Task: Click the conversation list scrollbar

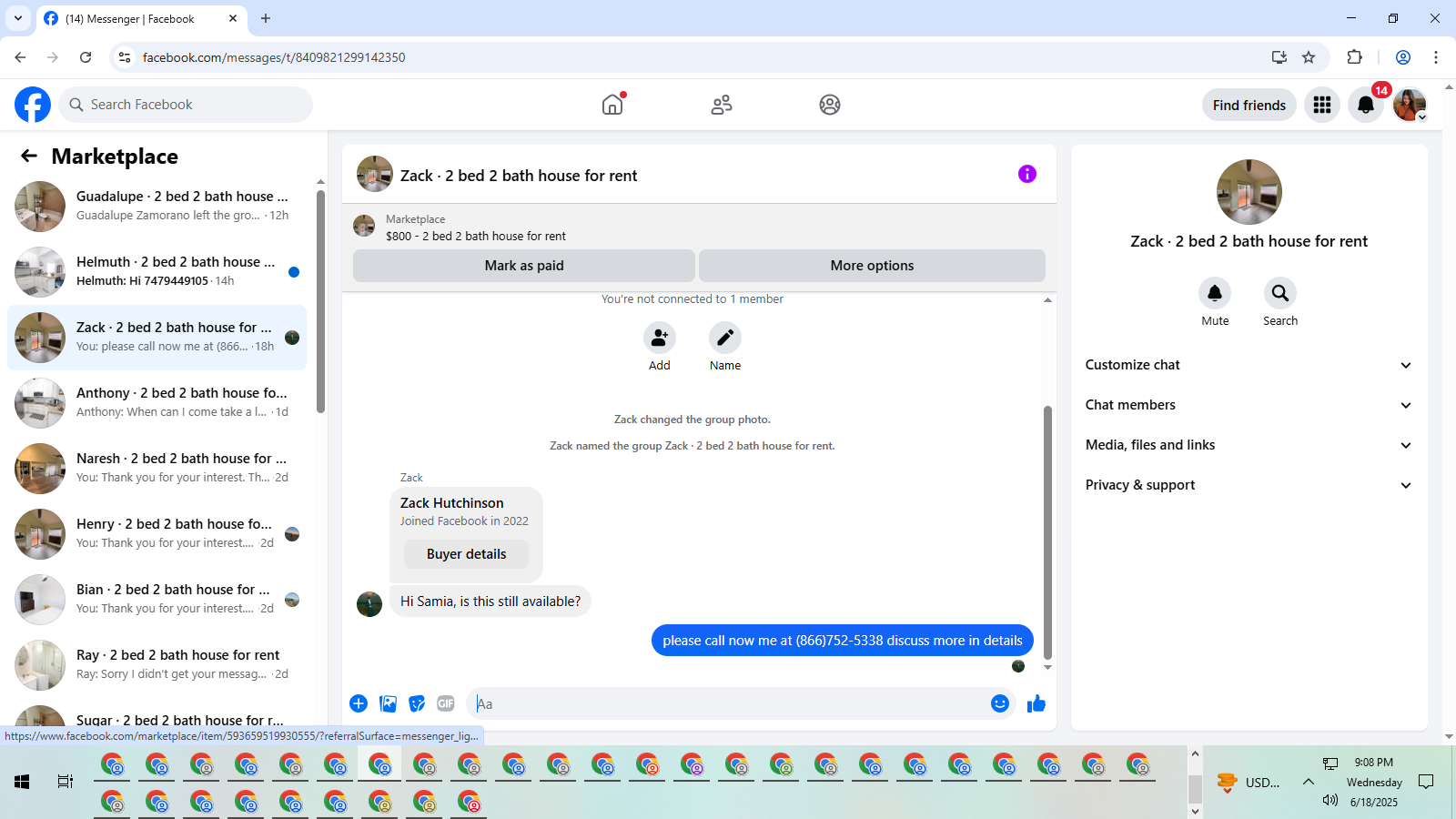Action: pyautogui.click(x=320, y=300)
